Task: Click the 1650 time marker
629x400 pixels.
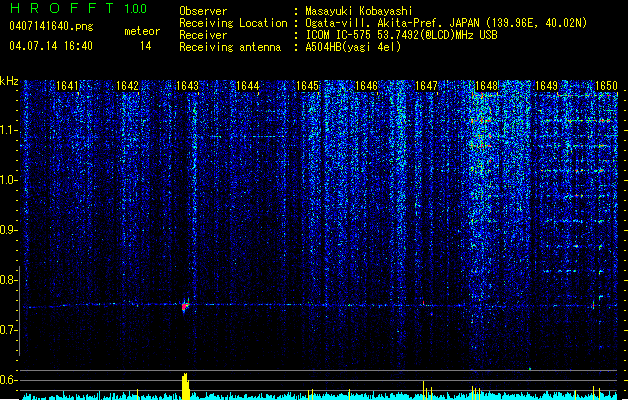Action: click(606, 86)
